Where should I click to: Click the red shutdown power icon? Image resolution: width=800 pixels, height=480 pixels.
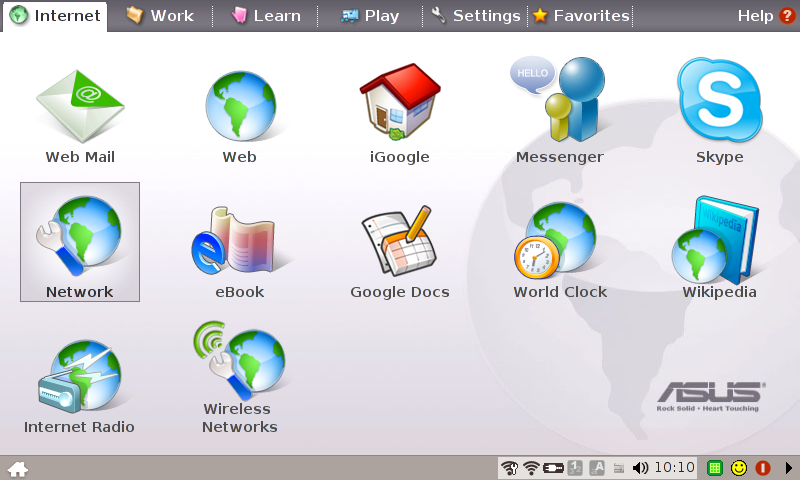763,468
